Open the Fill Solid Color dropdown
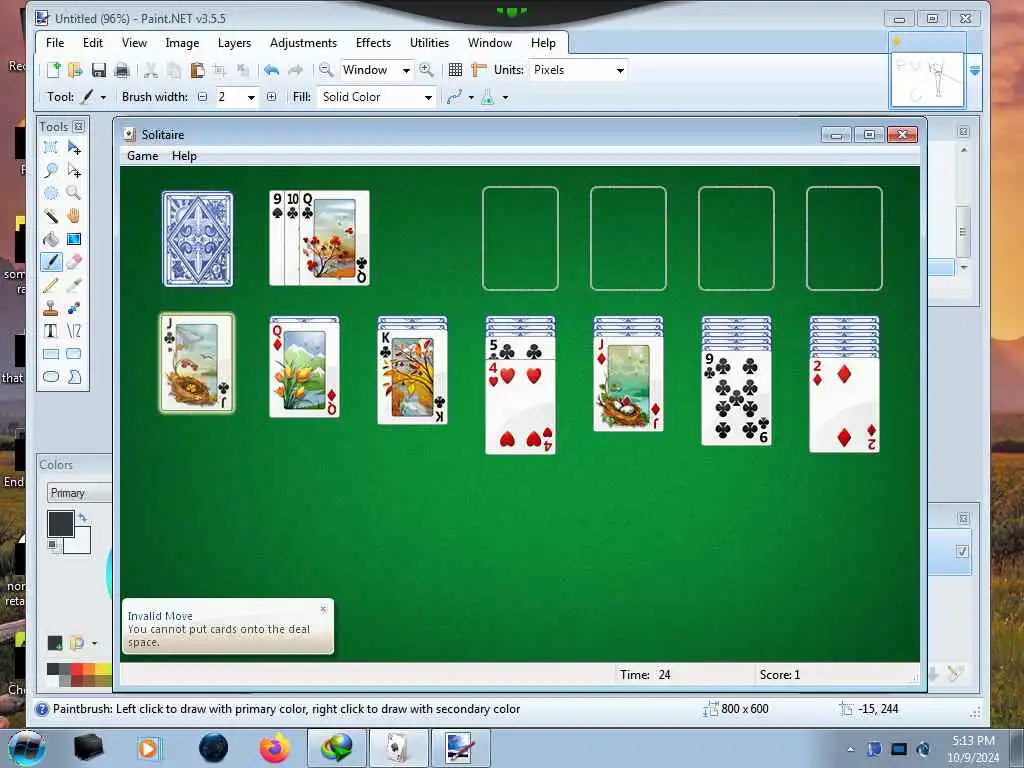1024x768 pixels. [x=376, y=97]
